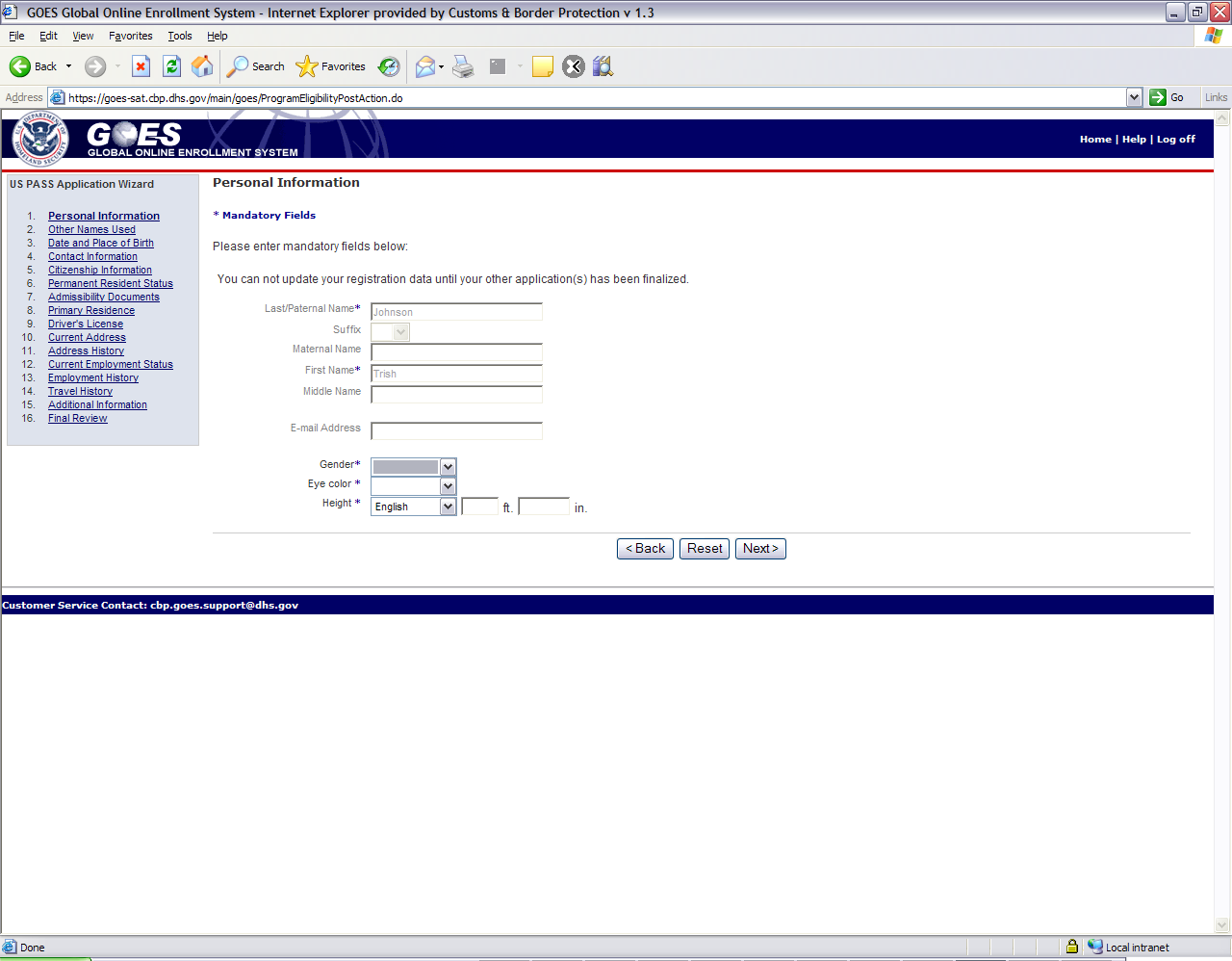The image size is (1232, 961).
Task: Expand the Gender dropdown
Action: click(448, 467)
